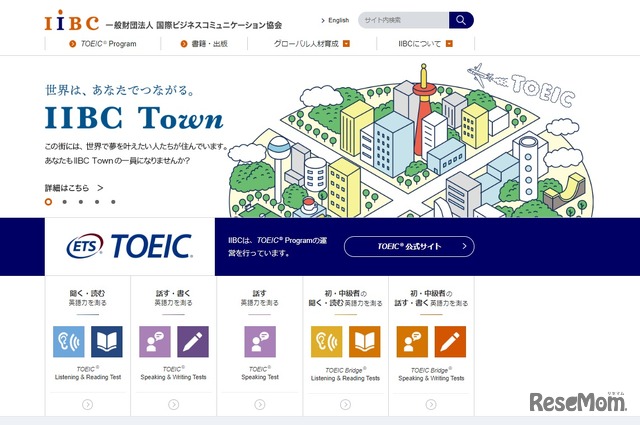The image size is (640, 425).
Task: Select the fourth carousel slide dot
Action: 97,202
